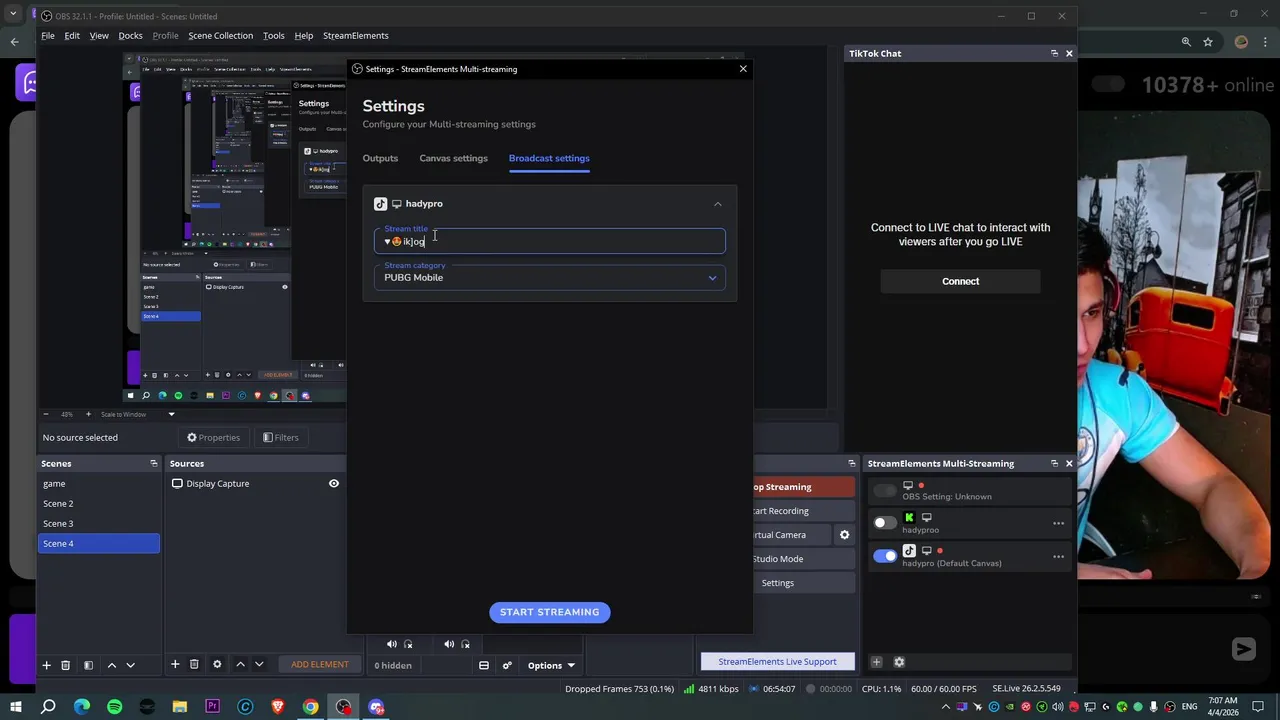Move source down arrow in Sources toolbar
This screenshot has height=720, width=1280.
pyautogui.click(x=259, y=664)
